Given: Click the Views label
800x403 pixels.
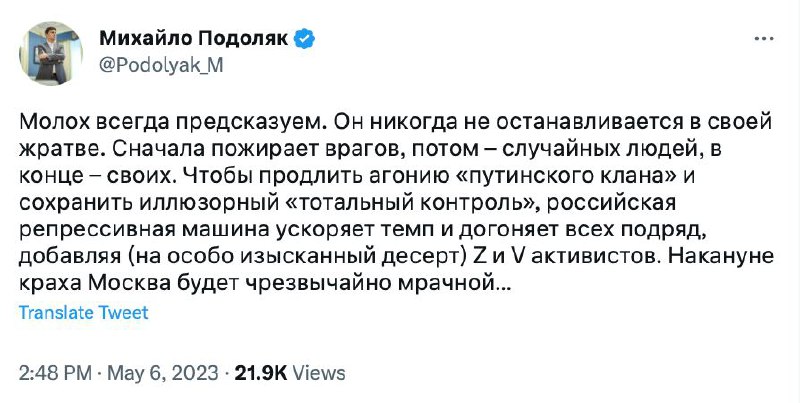Looking at the screenshot, I should [320, 373].
